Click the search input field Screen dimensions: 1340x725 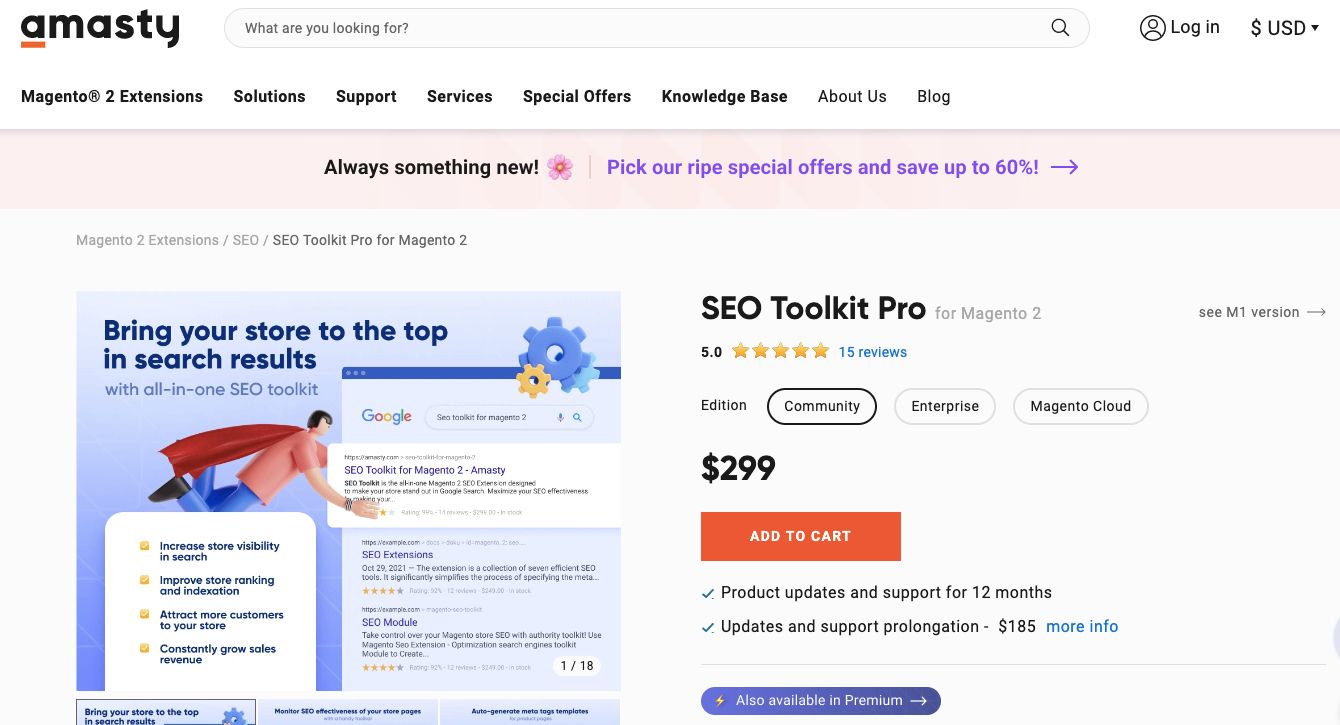[x=600, y=28]
